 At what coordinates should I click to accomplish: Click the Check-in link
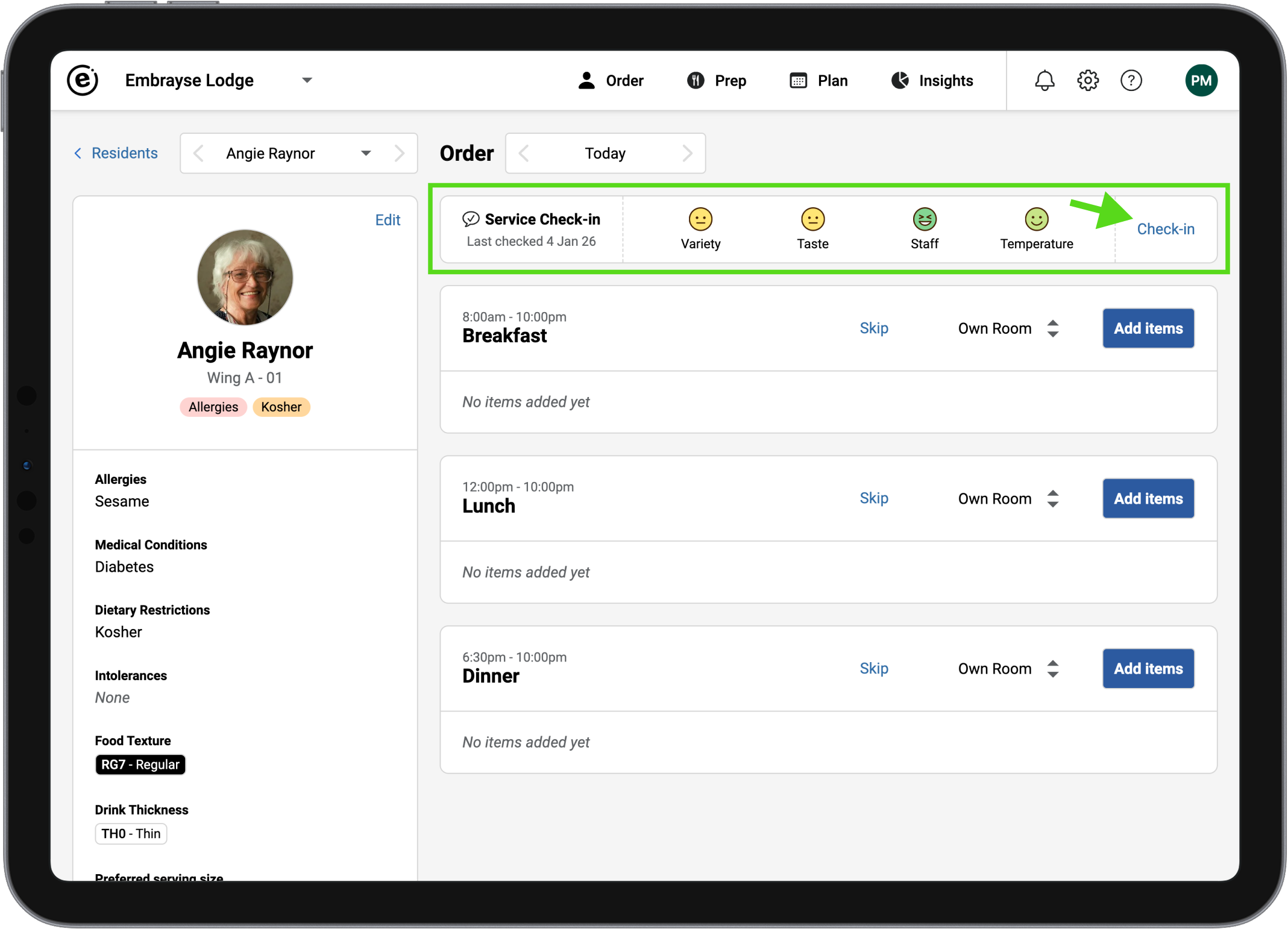tap(1165, 229)
